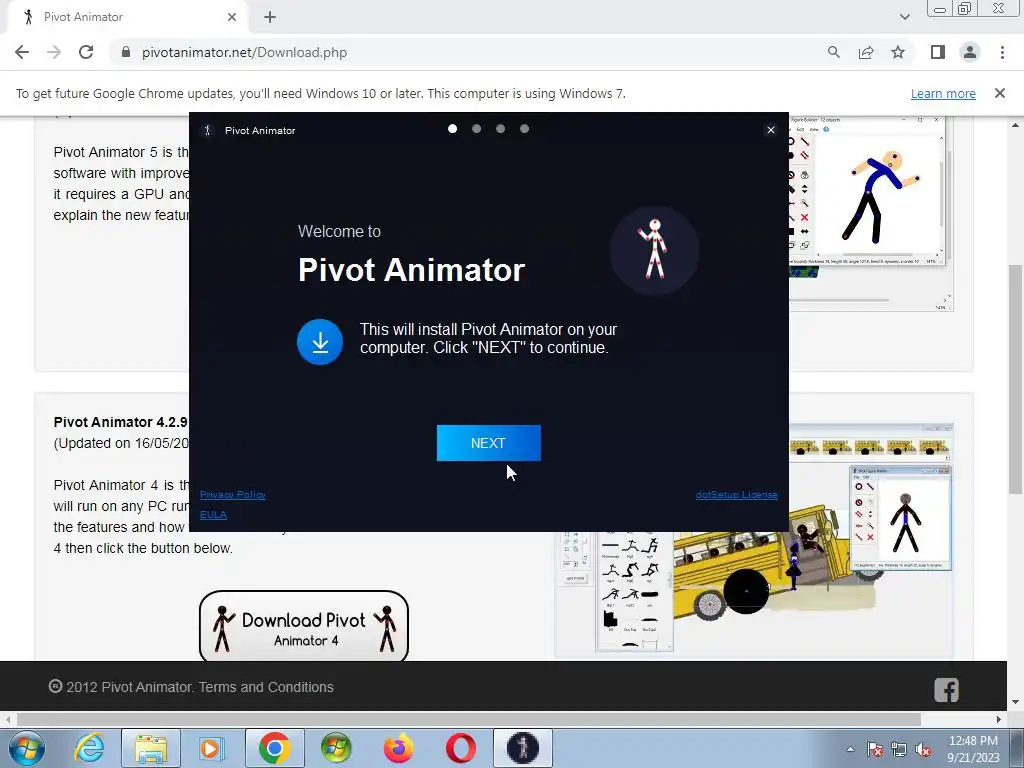Close the Pivot Animator browser tab
This screenshot has height=768, width=1024.
point(232,17)
